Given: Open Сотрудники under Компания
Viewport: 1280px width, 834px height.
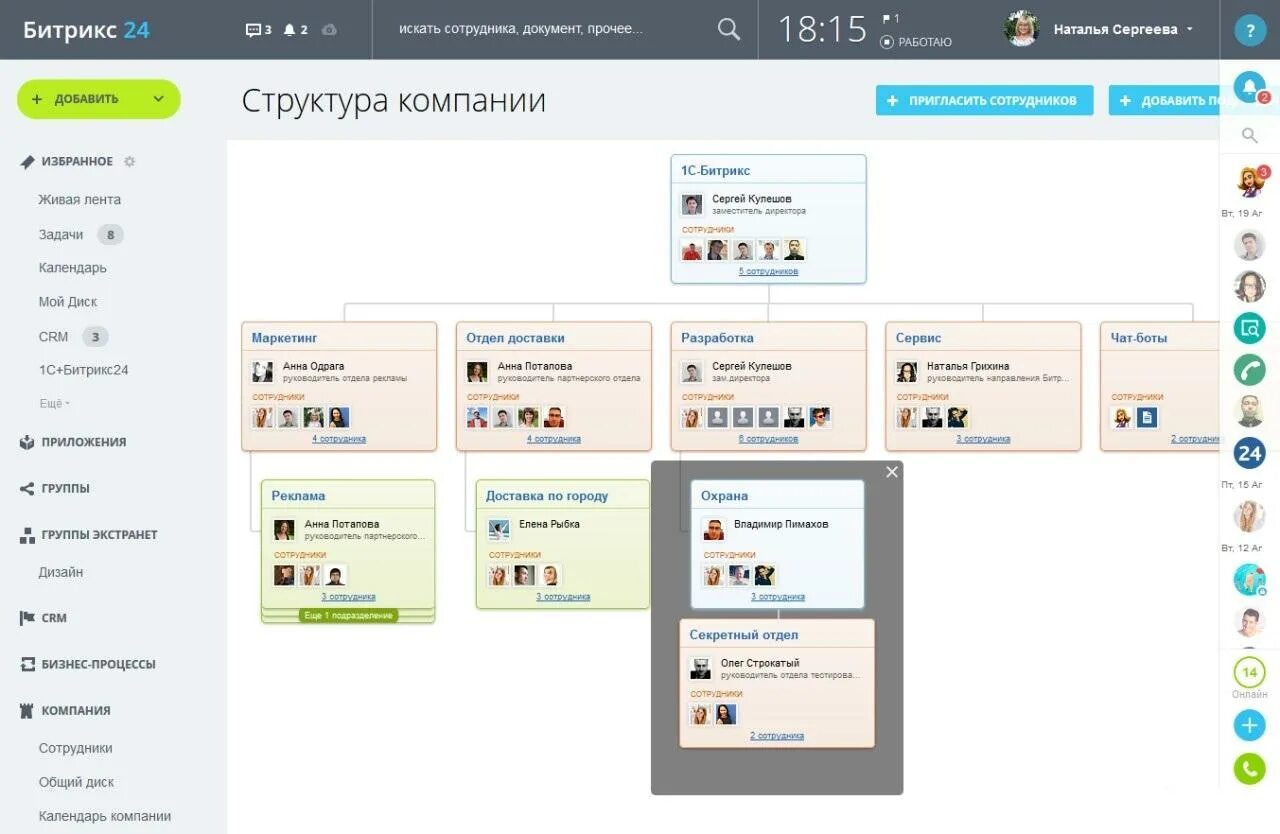Looking at the screenshot, I should coord(75,748).
